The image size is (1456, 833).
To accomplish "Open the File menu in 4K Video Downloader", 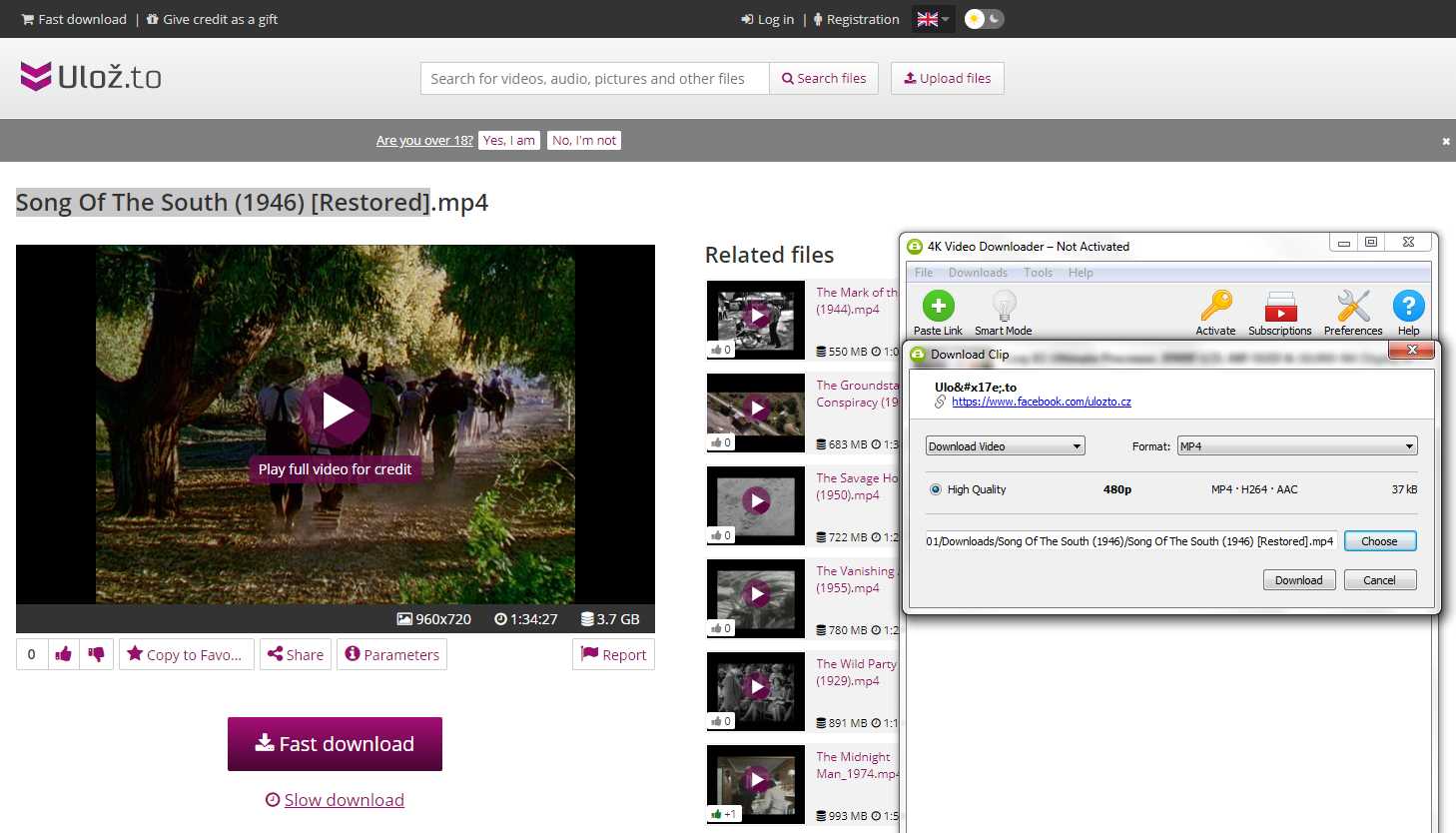I will (x=924, y=273).
